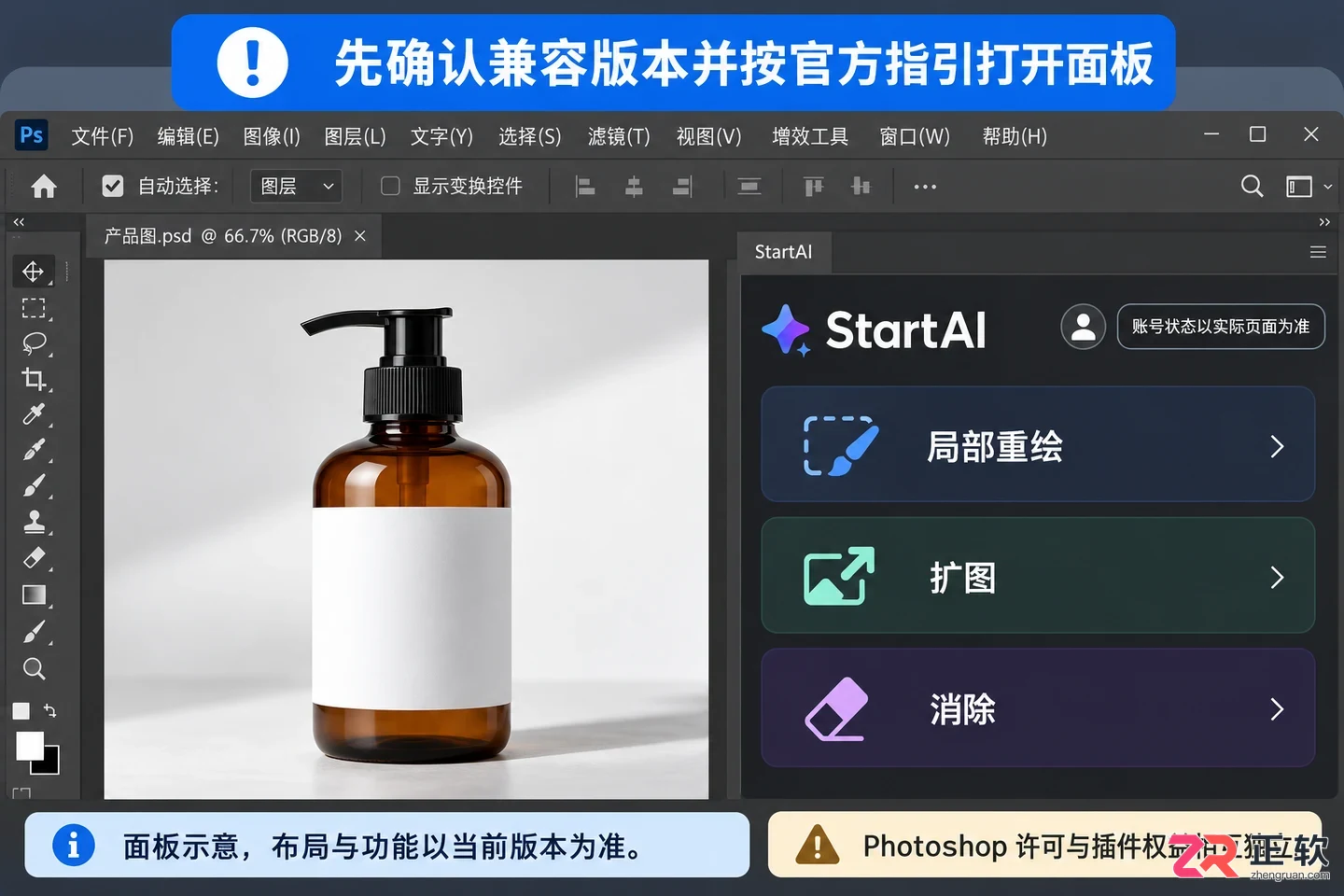This screenshot has width=1344, height=896.
Task: Open the StartAI panel flyout menu
Action: coord(1318,252)
